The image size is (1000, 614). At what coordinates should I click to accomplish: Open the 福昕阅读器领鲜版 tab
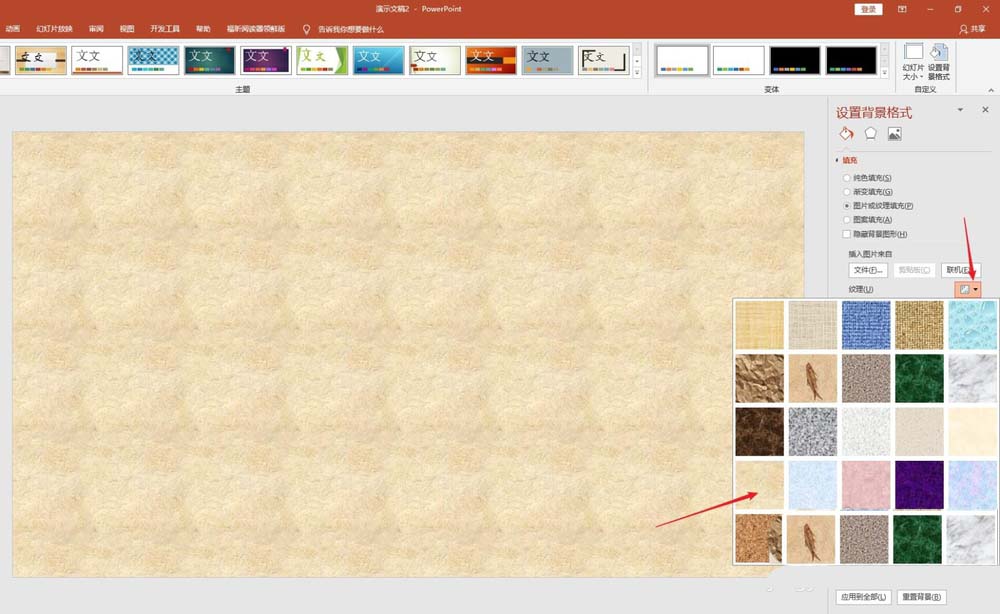[256, 29]
